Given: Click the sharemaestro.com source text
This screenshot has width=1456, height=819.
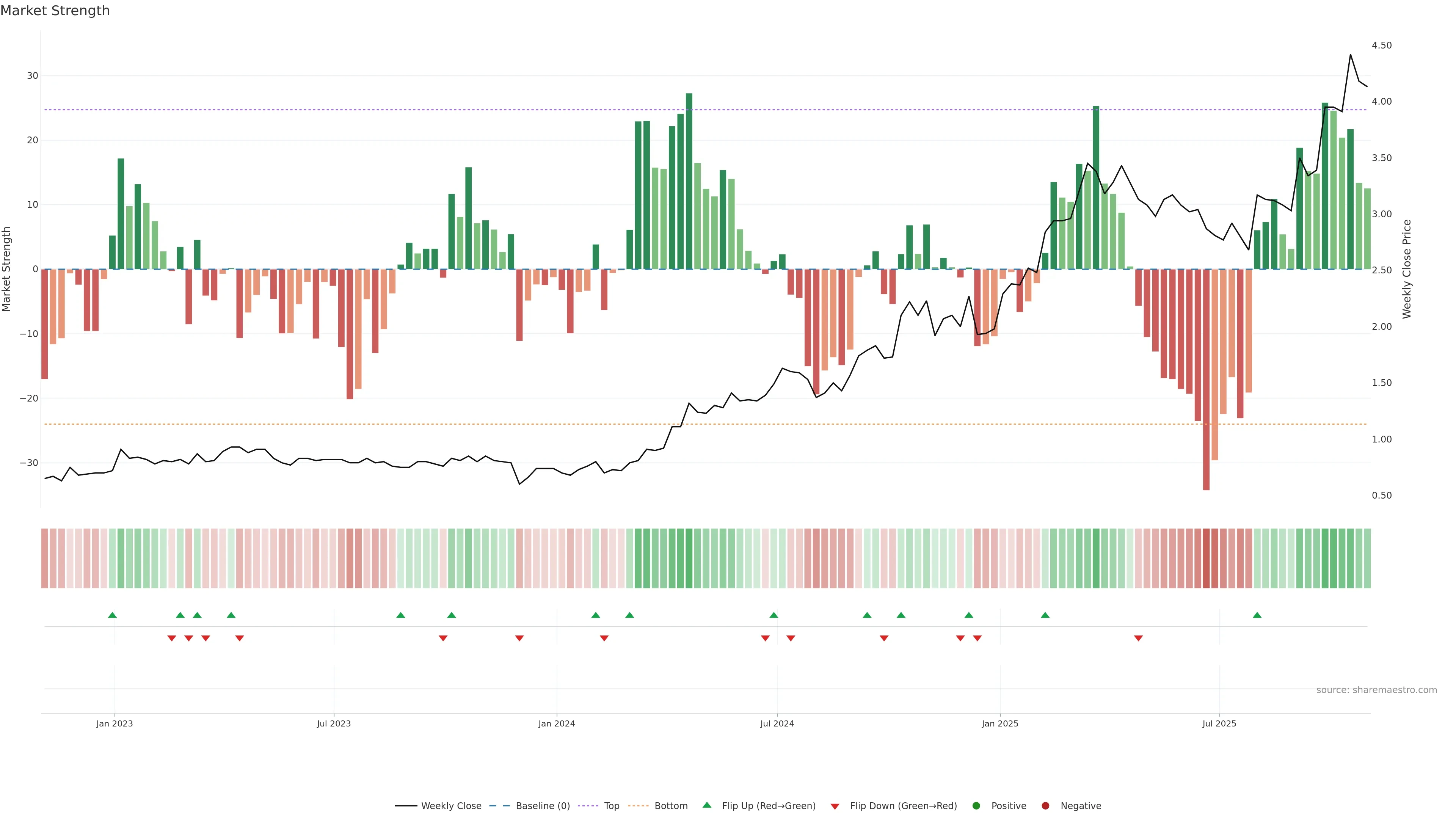Looking at the screenshot, I should 1376,690.
